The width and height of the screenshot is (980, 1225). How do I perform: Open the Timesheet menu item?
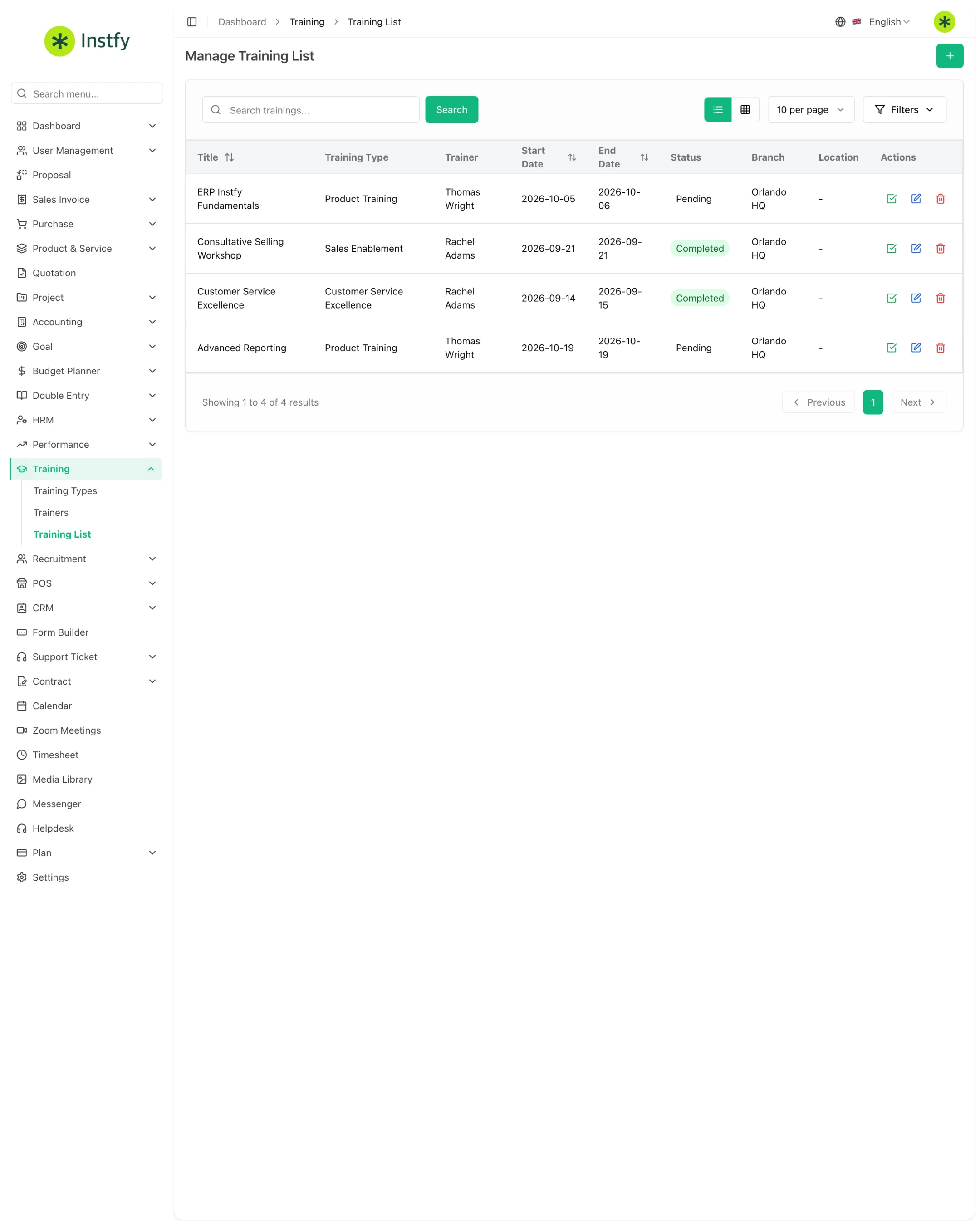[86, 755]
